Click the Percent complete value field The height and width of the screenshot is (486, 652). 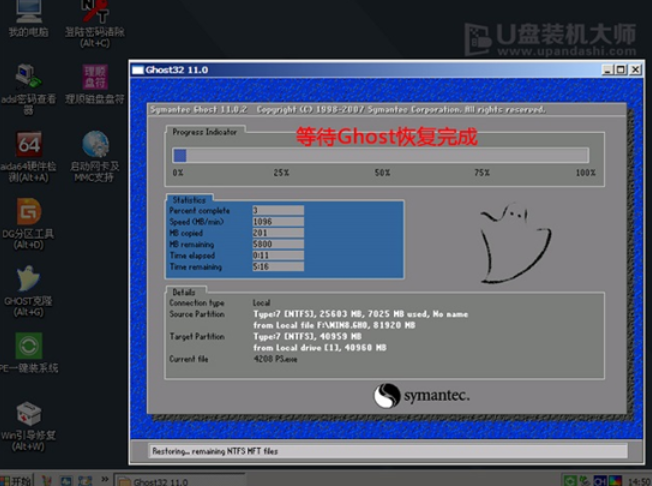(277, 210)
